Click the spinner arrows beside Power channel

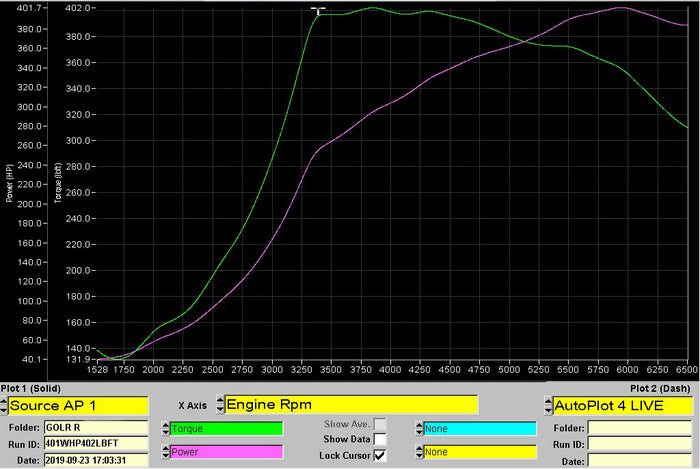(165, 451)
